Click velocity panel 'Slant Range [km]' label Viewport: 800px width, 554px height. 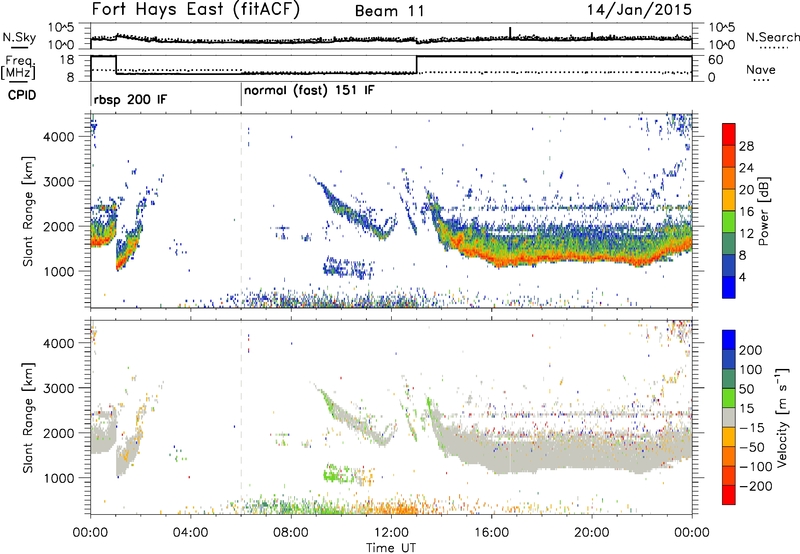pyautogui.click(x=28, y=417)
